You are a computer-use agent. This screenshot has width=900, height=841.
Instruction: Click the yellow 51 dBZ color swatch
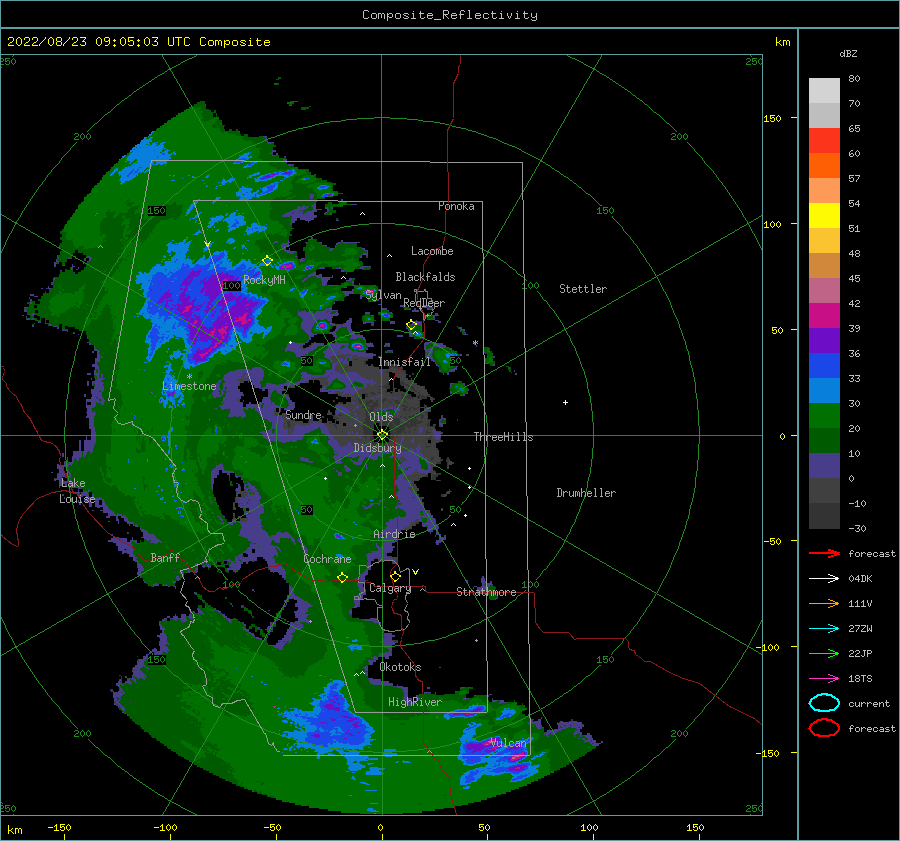[x=824, y=215]
